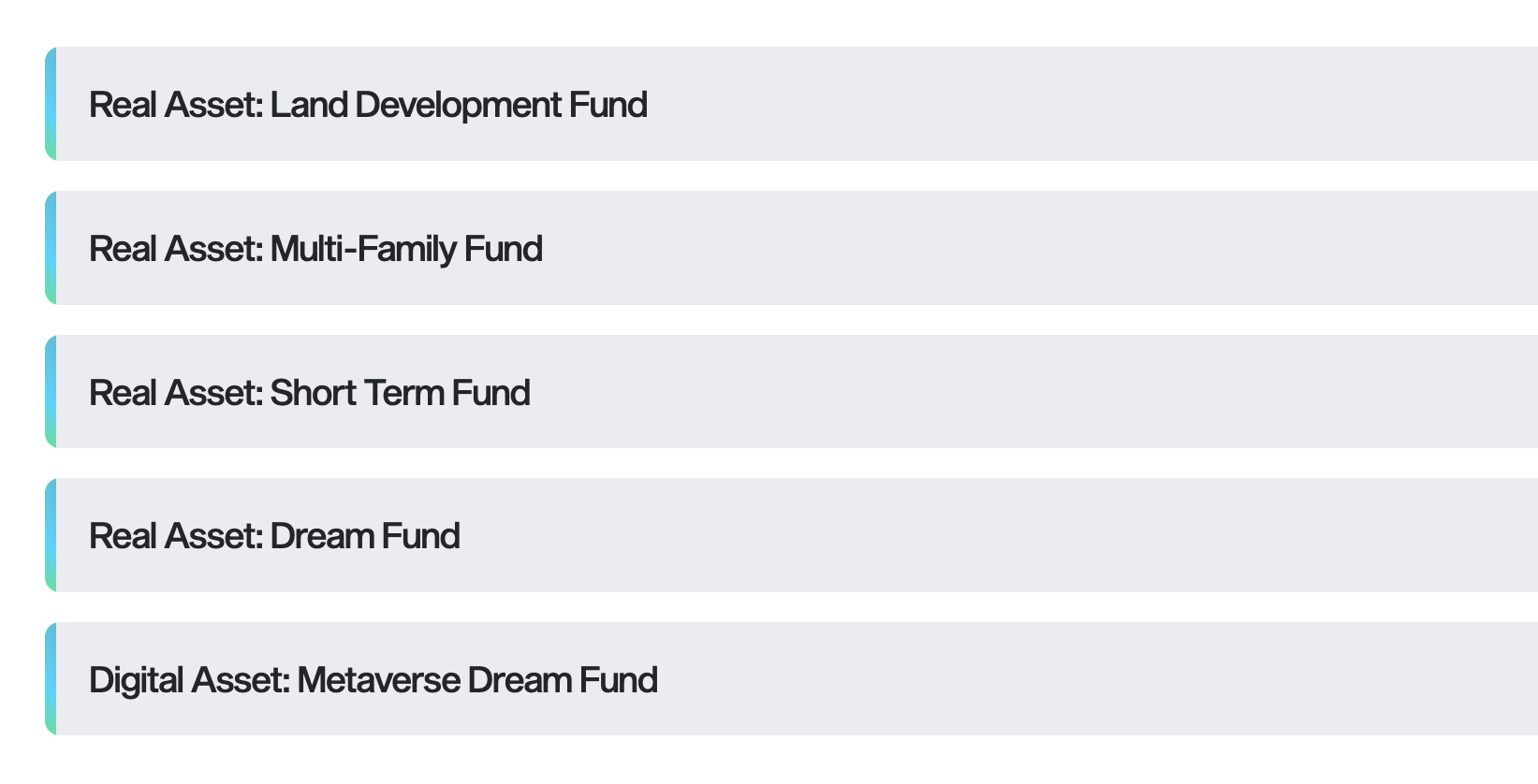Click the accent bar on Metaverse Dream Fund
1538x784 pixels.
(x=51, y=679)
